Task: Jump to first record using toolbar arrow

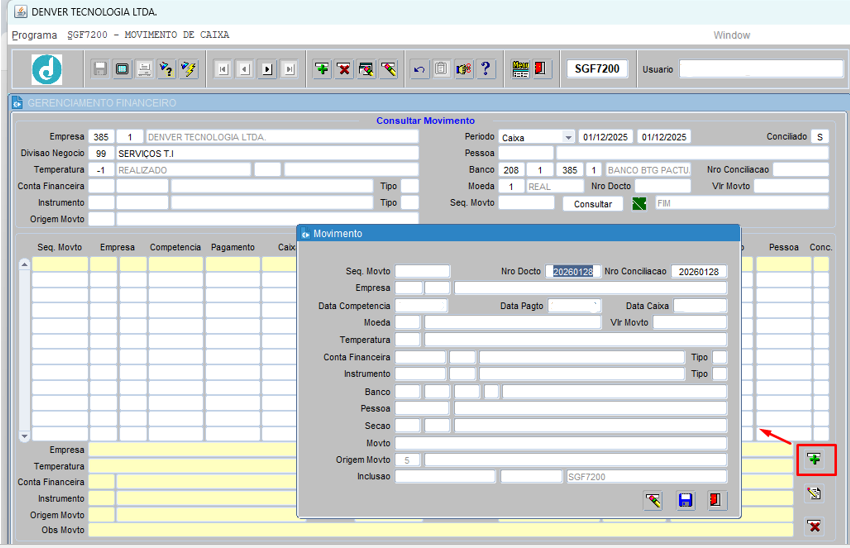Action: (222, 69)
